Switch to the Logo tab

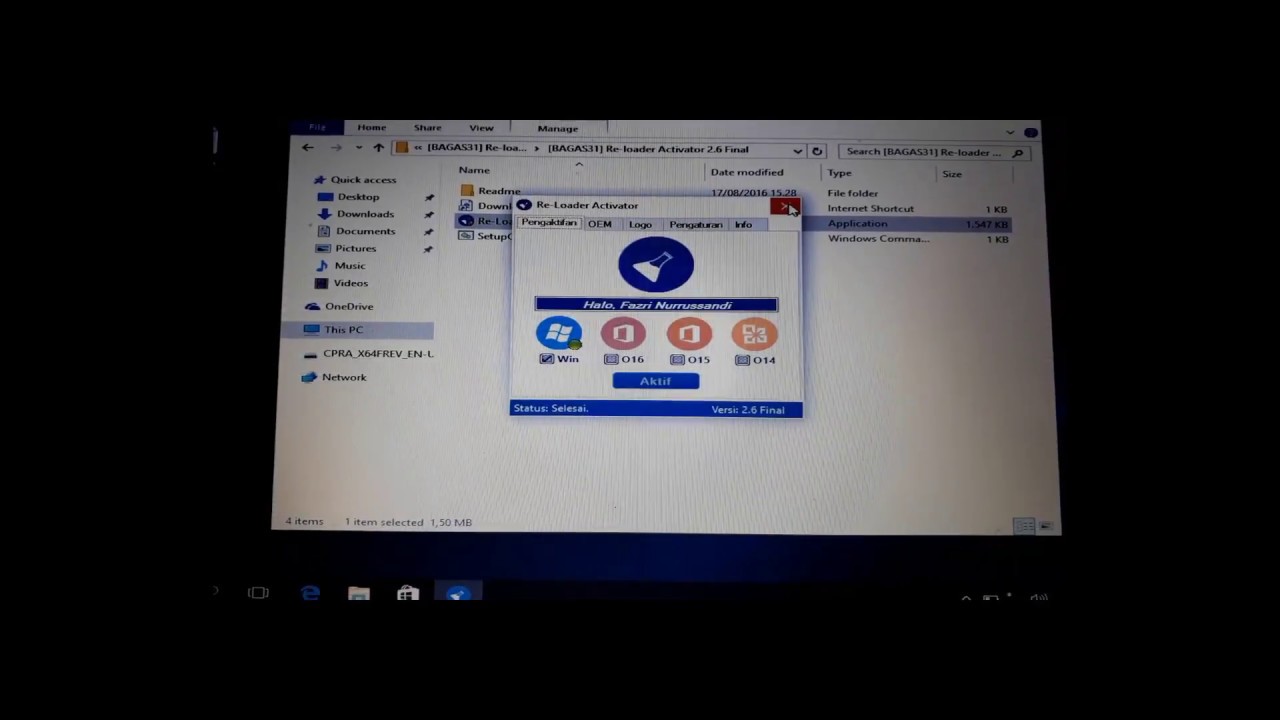pyautogui.click(x=640, y=224)
